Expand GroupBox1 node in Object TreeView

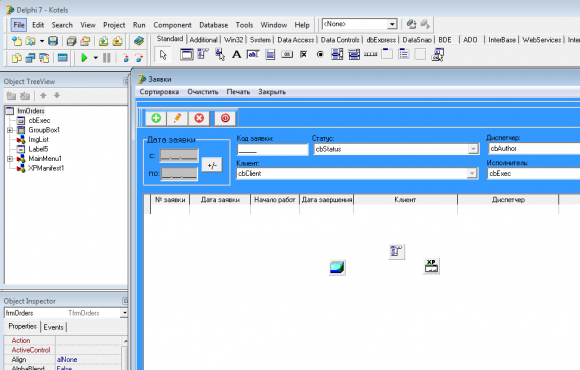(10, 130)
